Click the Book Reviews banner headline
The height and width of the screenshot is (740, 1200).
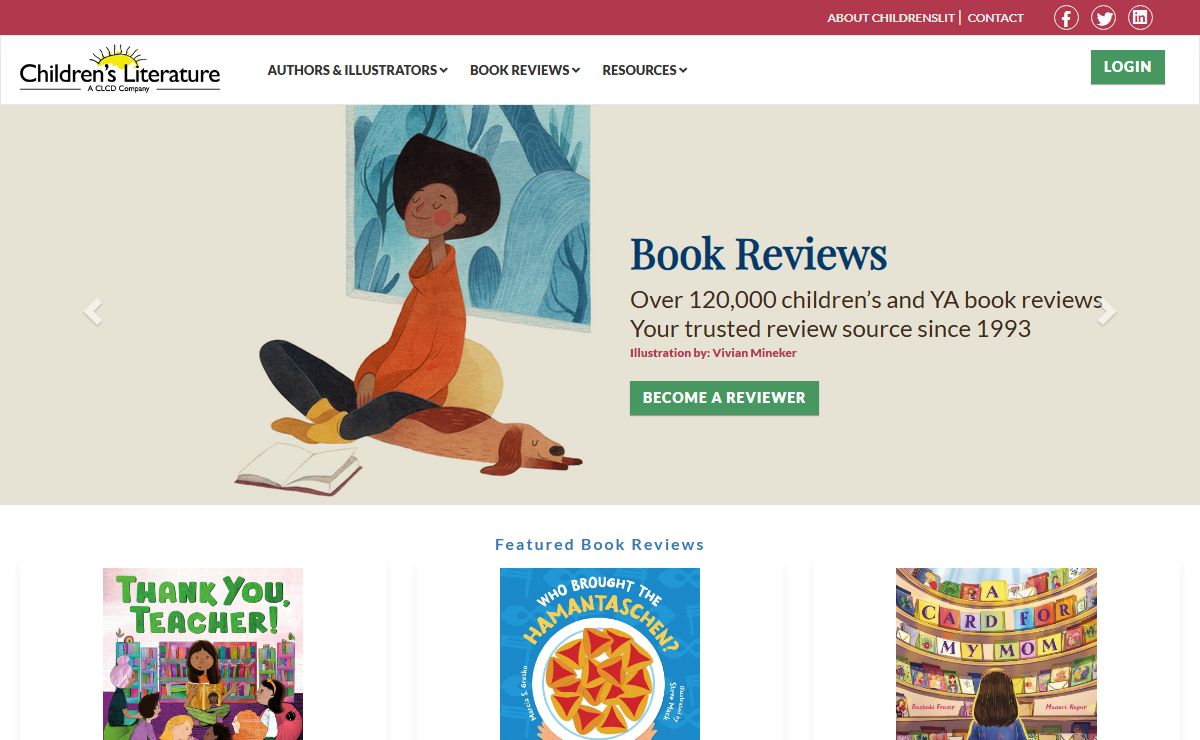pos(758,255)
